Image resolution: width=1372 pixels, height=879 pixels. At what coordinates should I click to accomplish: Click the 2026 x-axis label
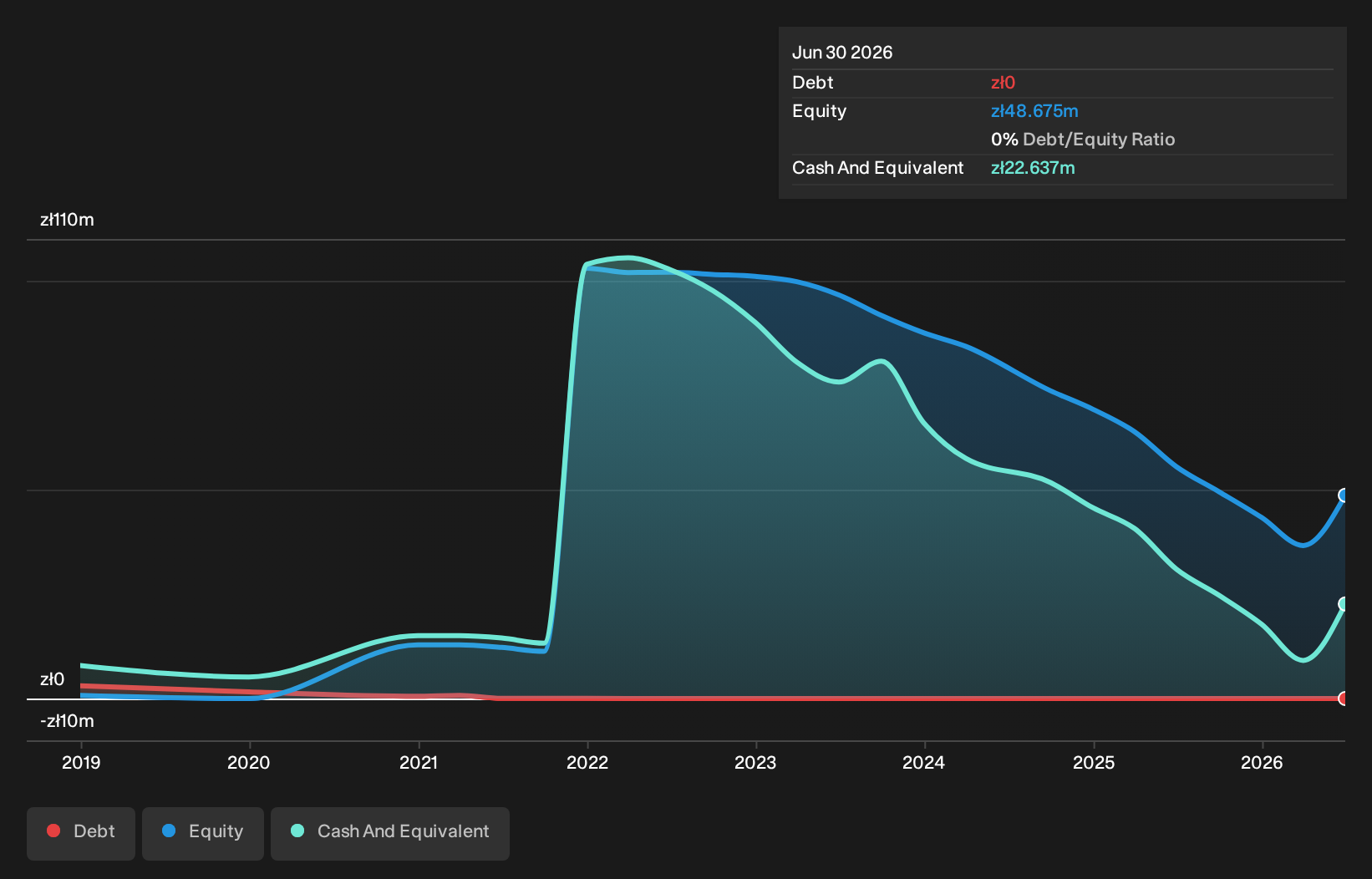(x=1262, y=762)
